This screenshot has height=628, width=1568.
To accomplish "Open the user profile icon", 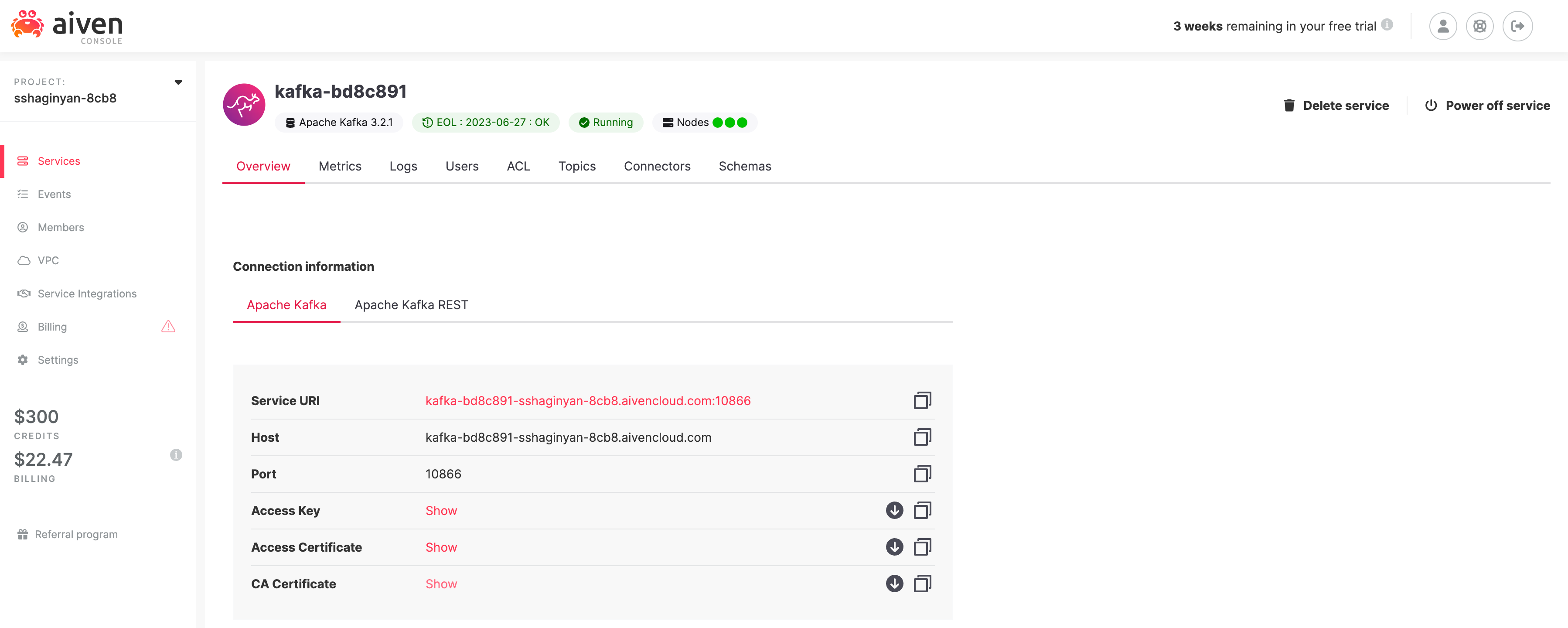I will 1442,26.
